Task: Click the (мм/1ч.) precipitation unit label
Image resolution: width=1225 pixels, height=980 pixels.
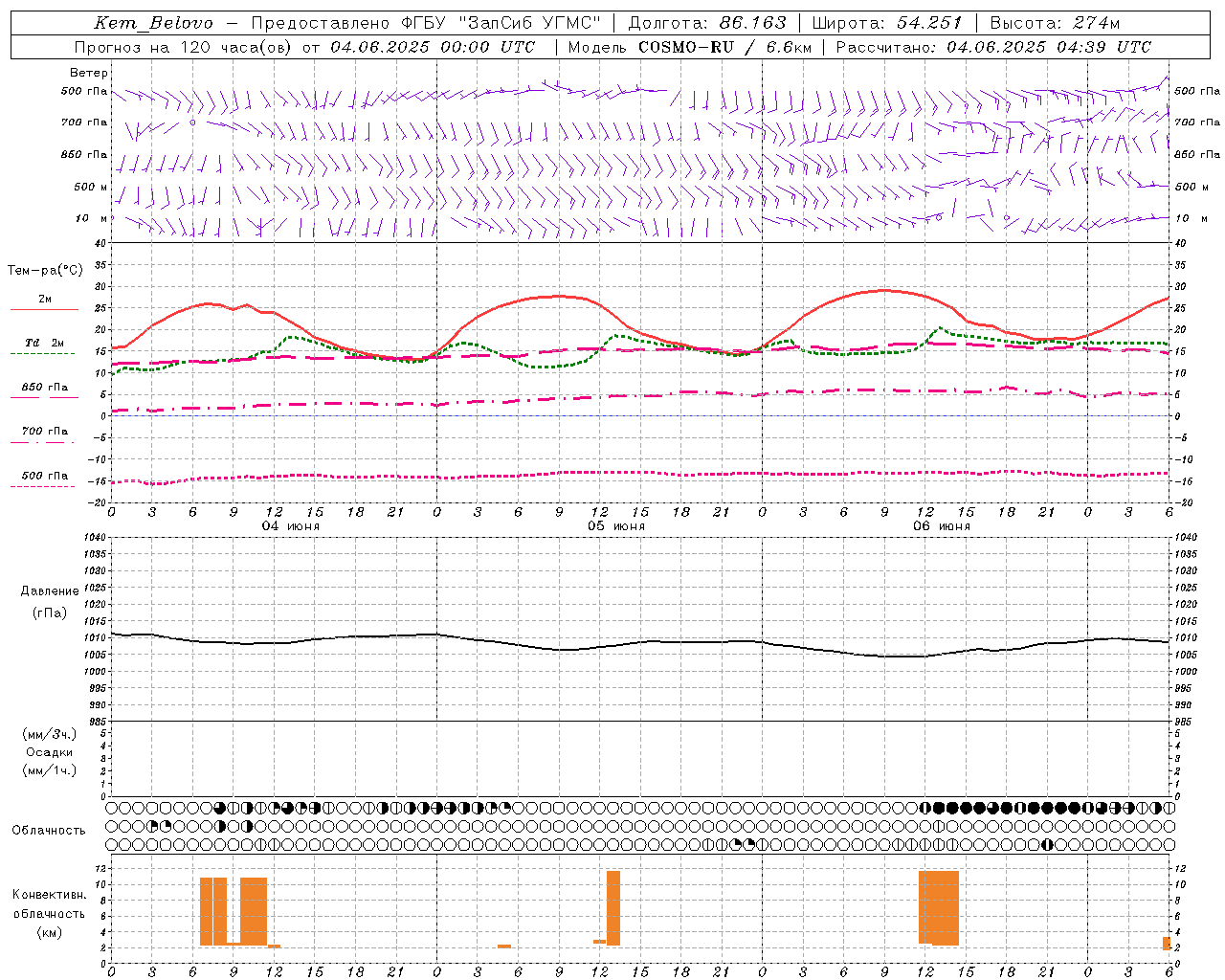Action: click(x=50, y=770)
